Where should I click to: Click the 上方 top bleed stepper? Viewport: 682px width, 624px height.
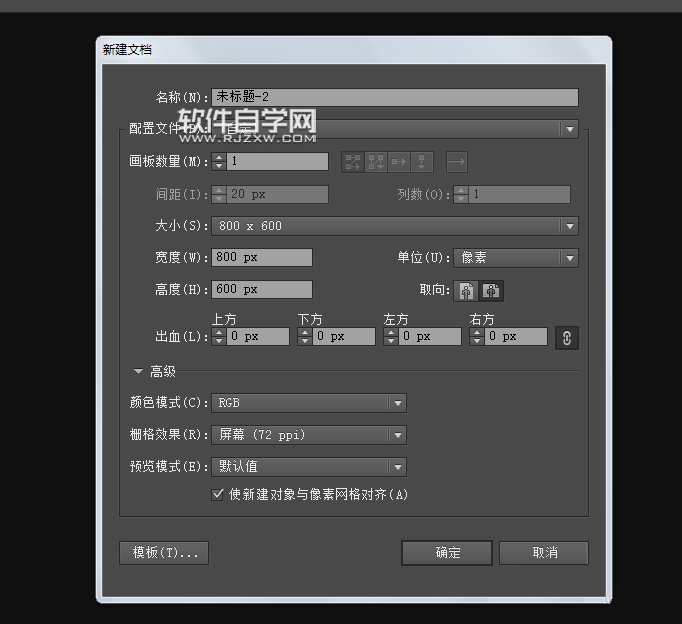pyautogui.click(x=219, y=337)
